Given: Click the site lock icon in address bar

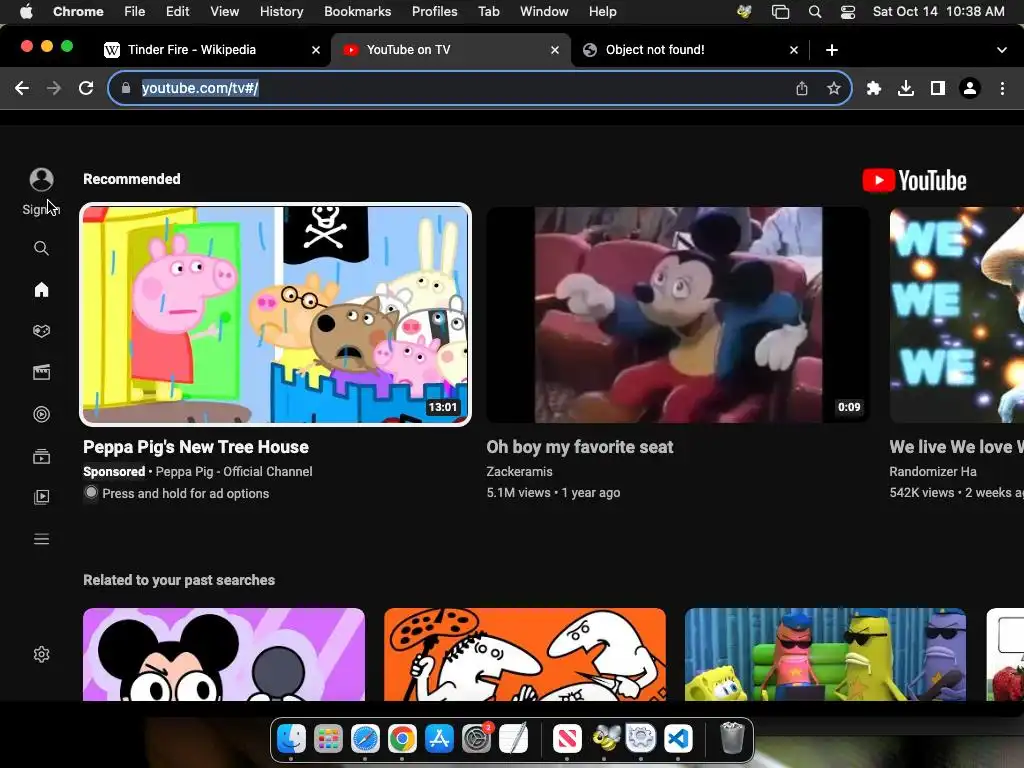Looking at the screenshot, I should (x=127, y=88).
